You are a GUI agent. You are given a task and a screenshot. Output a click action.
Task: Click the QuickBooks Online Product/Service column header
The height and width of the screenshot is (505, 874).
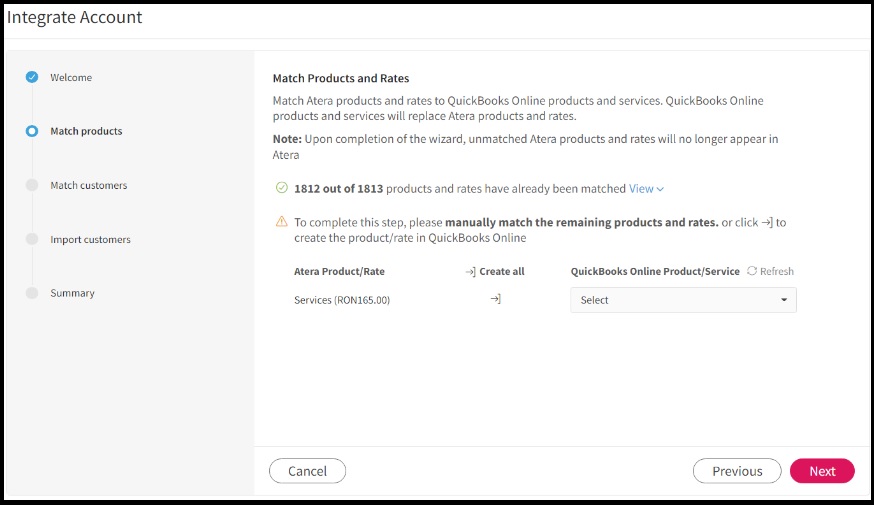655,271
